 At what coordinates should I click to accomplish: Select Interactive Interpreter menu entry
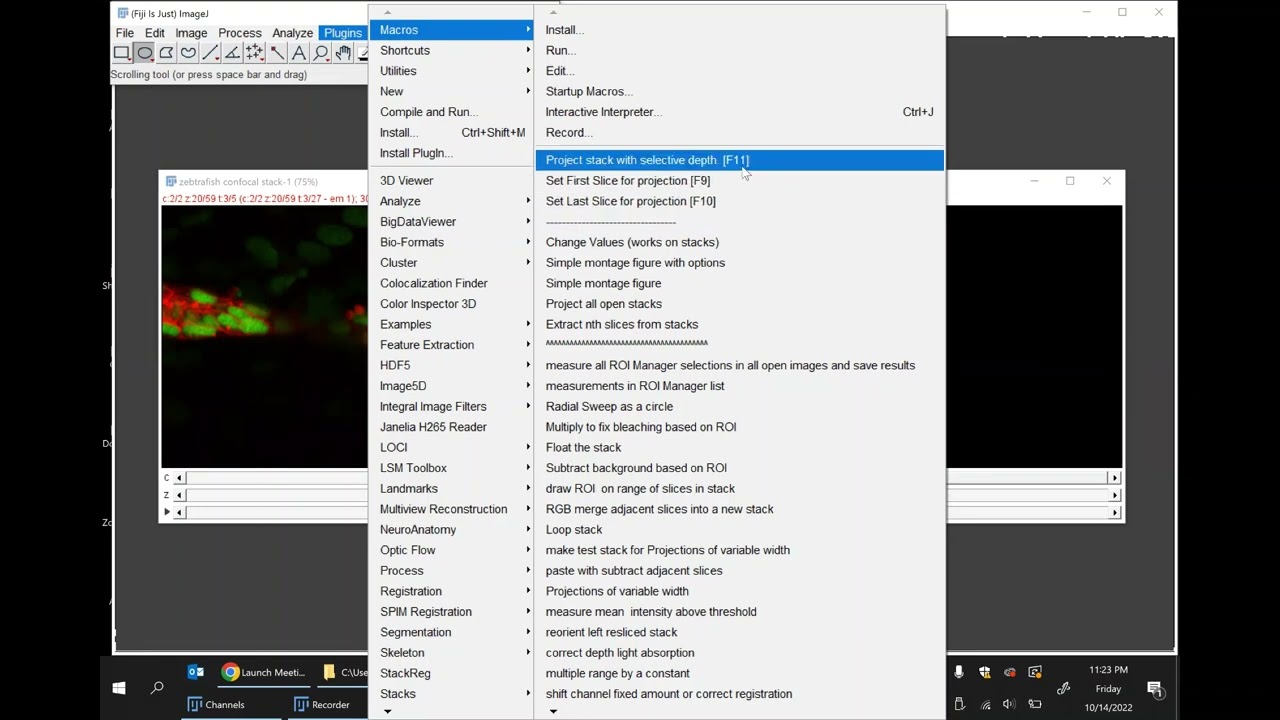point(739,112)
